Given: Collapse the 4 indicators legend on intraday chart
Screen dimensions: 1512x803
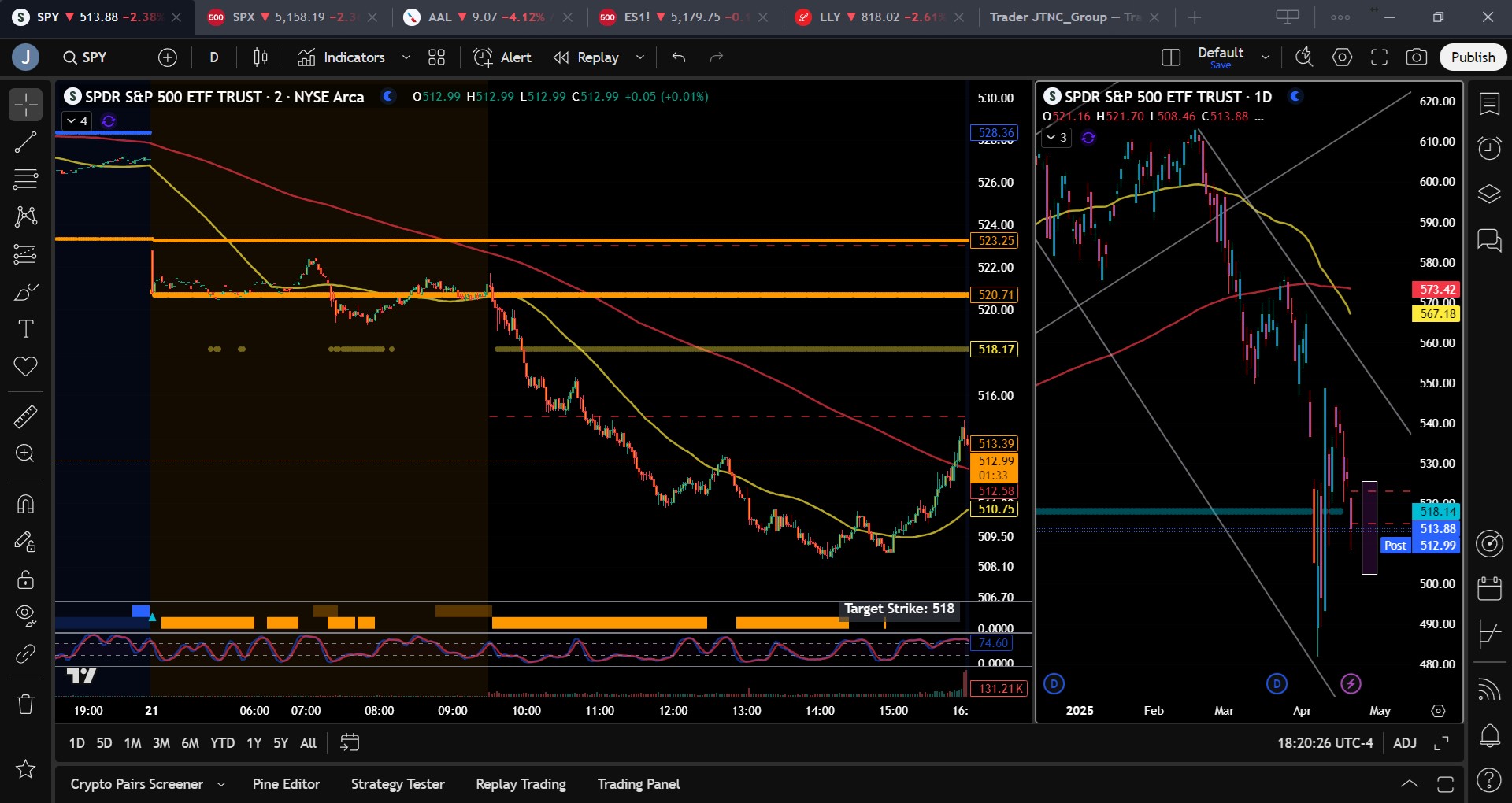Looking at the screenshot, I should tap(77, 120).
